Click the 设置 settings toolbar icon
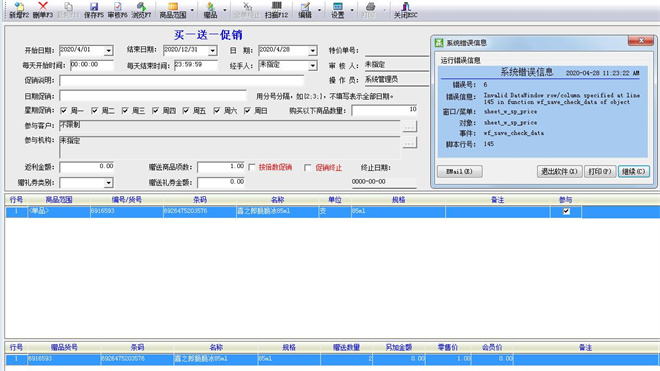Screen dimensions: 660x371 (338, 6)
